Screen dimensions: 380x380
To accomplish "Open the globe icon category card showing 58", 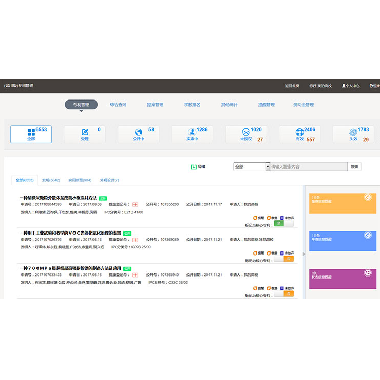I will (139, 134).
